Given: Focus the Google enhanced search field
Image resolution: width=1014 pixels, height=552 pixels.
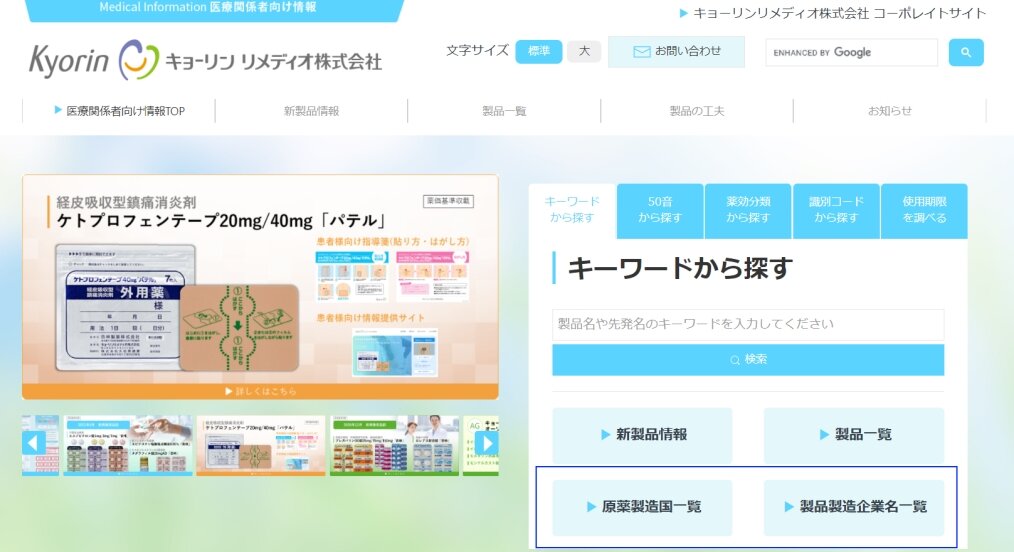Looking at the screenshot, I should point(852,52).
